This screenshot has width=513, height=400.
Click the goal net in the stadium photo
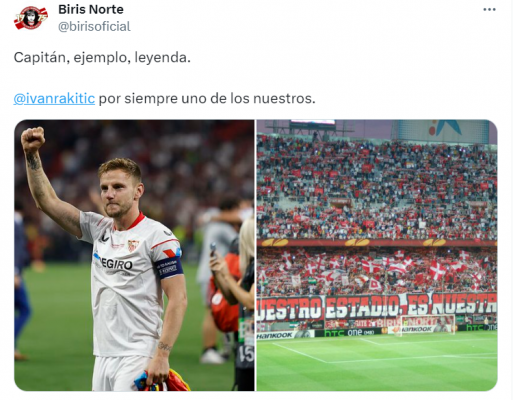[428, 324]
